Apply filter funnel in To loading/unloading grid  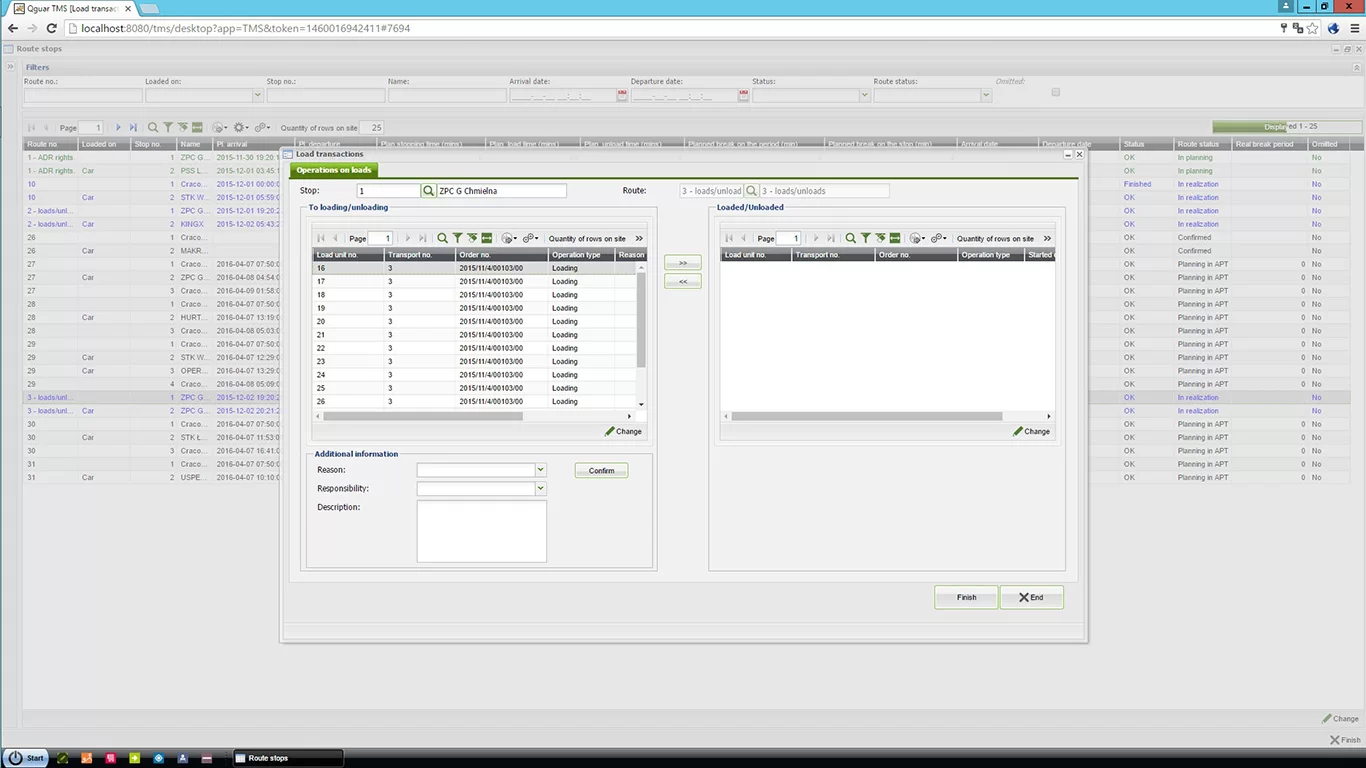click(x=457, y=238)
